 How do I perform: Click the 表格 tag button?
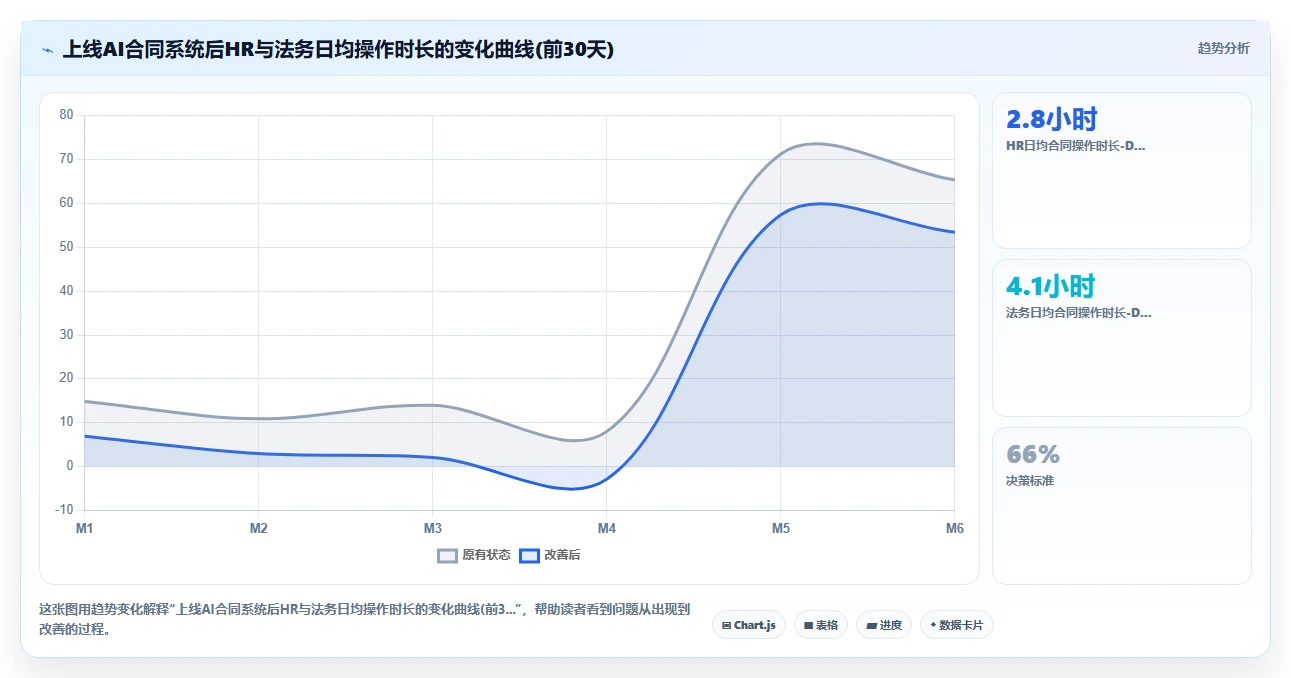[821, 625]
